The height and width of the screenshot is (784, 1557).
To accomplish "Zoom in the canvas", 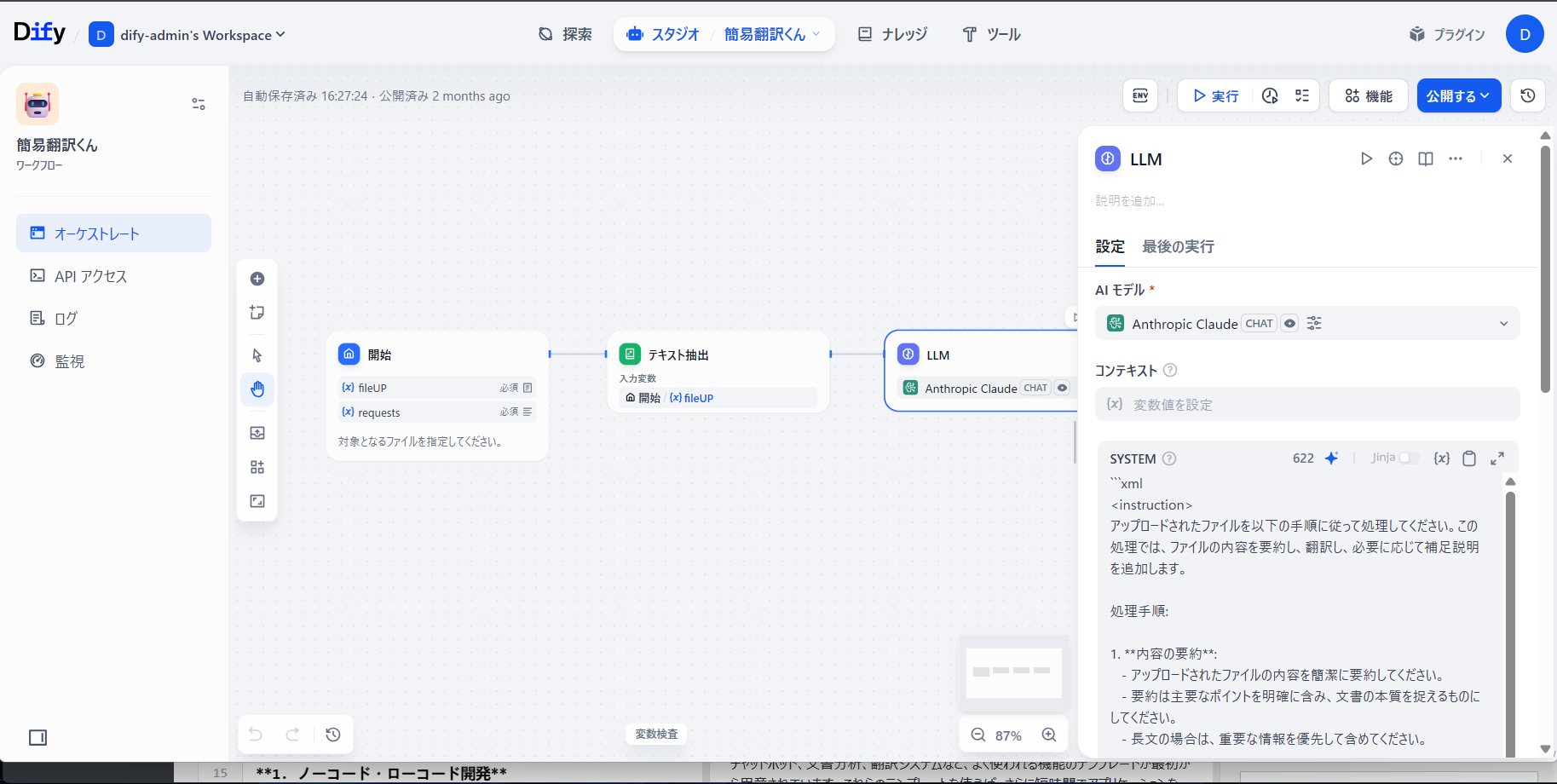I will (1049, 735).
